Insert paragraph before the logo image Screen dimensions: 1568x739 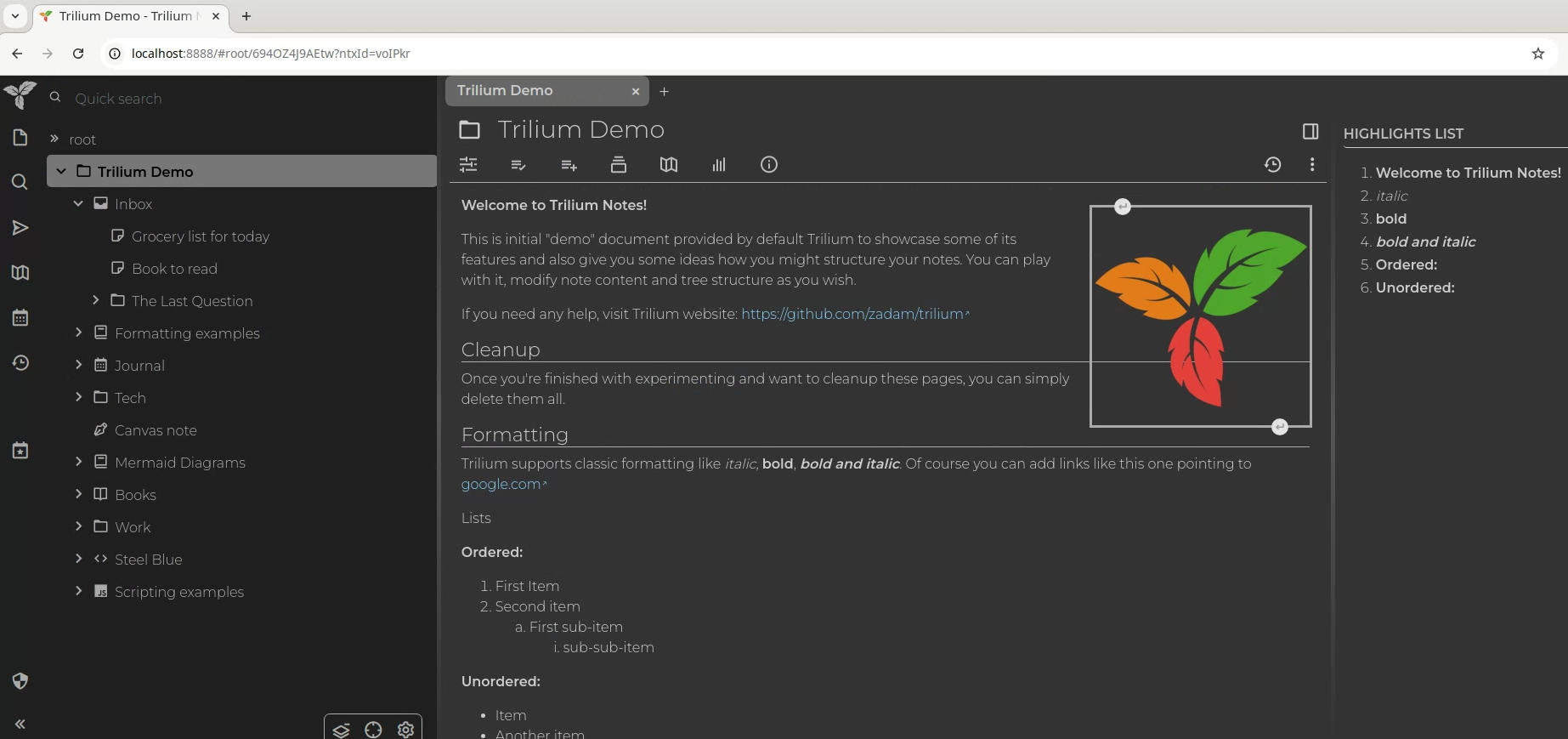coord(1123,207)
